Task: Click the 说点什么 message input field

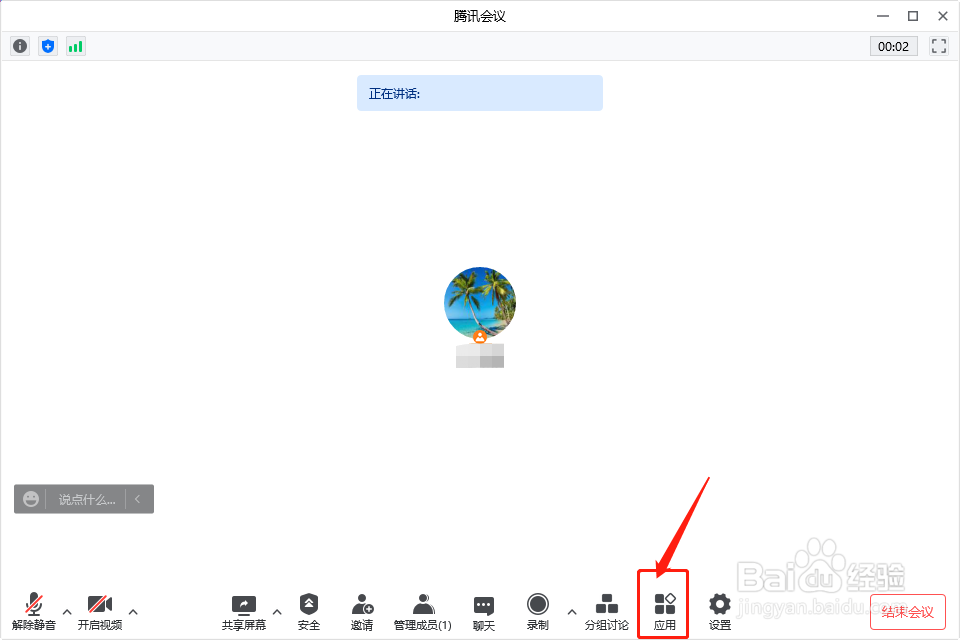Action: click(86, 499)
